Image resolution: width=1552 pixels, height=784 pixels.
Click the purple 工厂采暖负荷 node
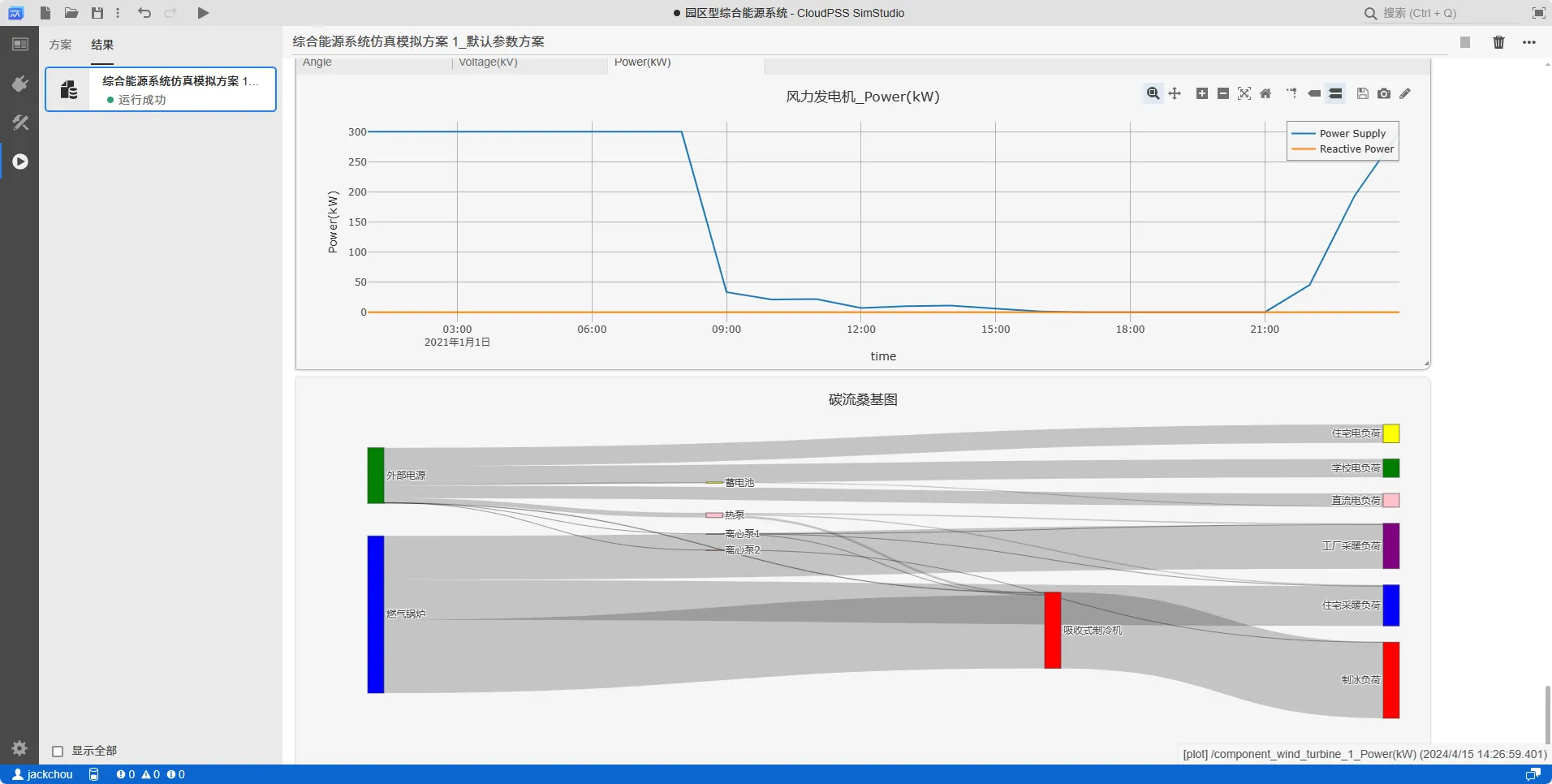1391,546
